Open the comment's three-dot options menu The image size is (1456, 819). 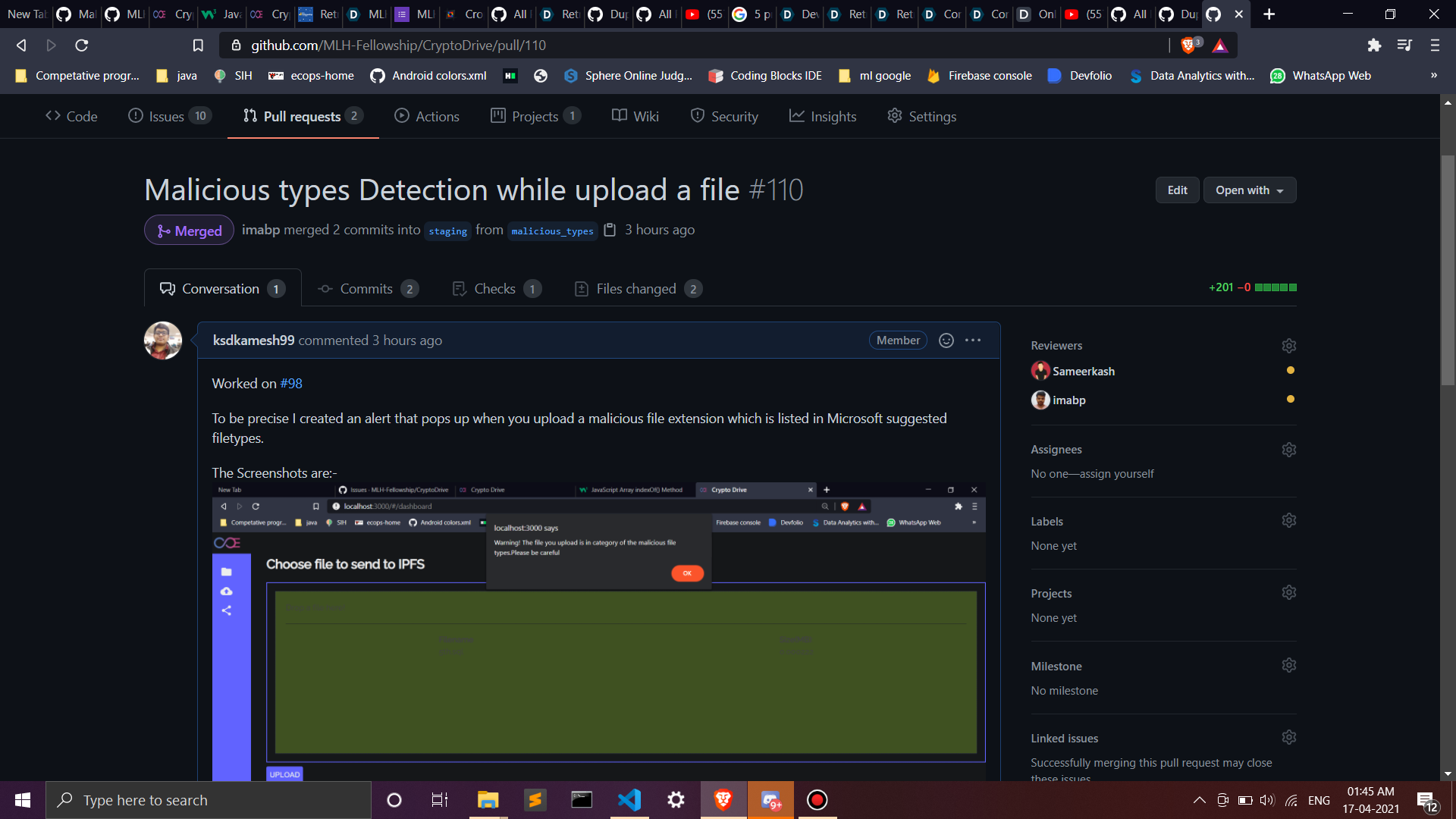pos(973,340)
